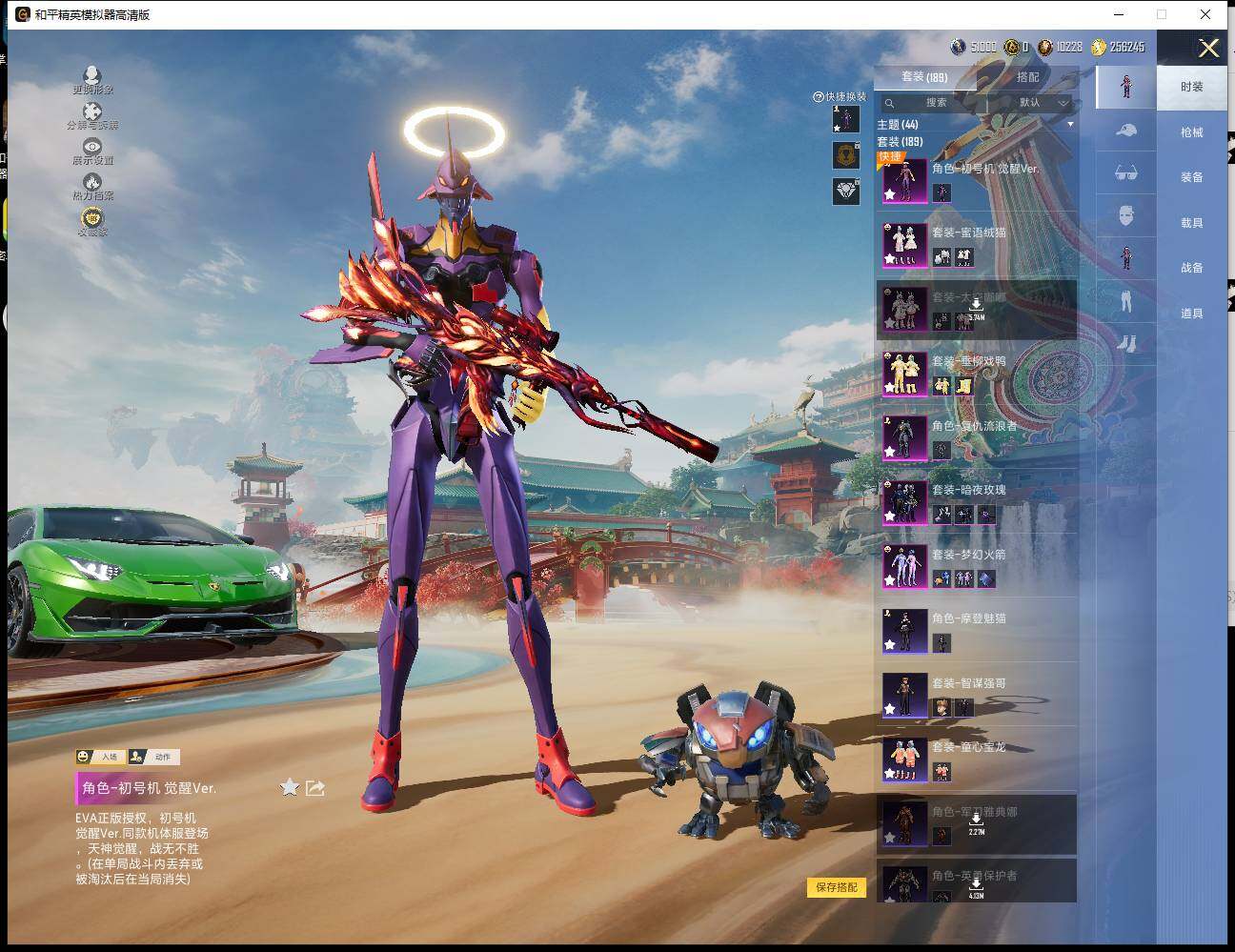Viewport: 1235px width, 952px height.
Task: Click the 快捷换装 help question mark
Action: [x=818, y=97]
